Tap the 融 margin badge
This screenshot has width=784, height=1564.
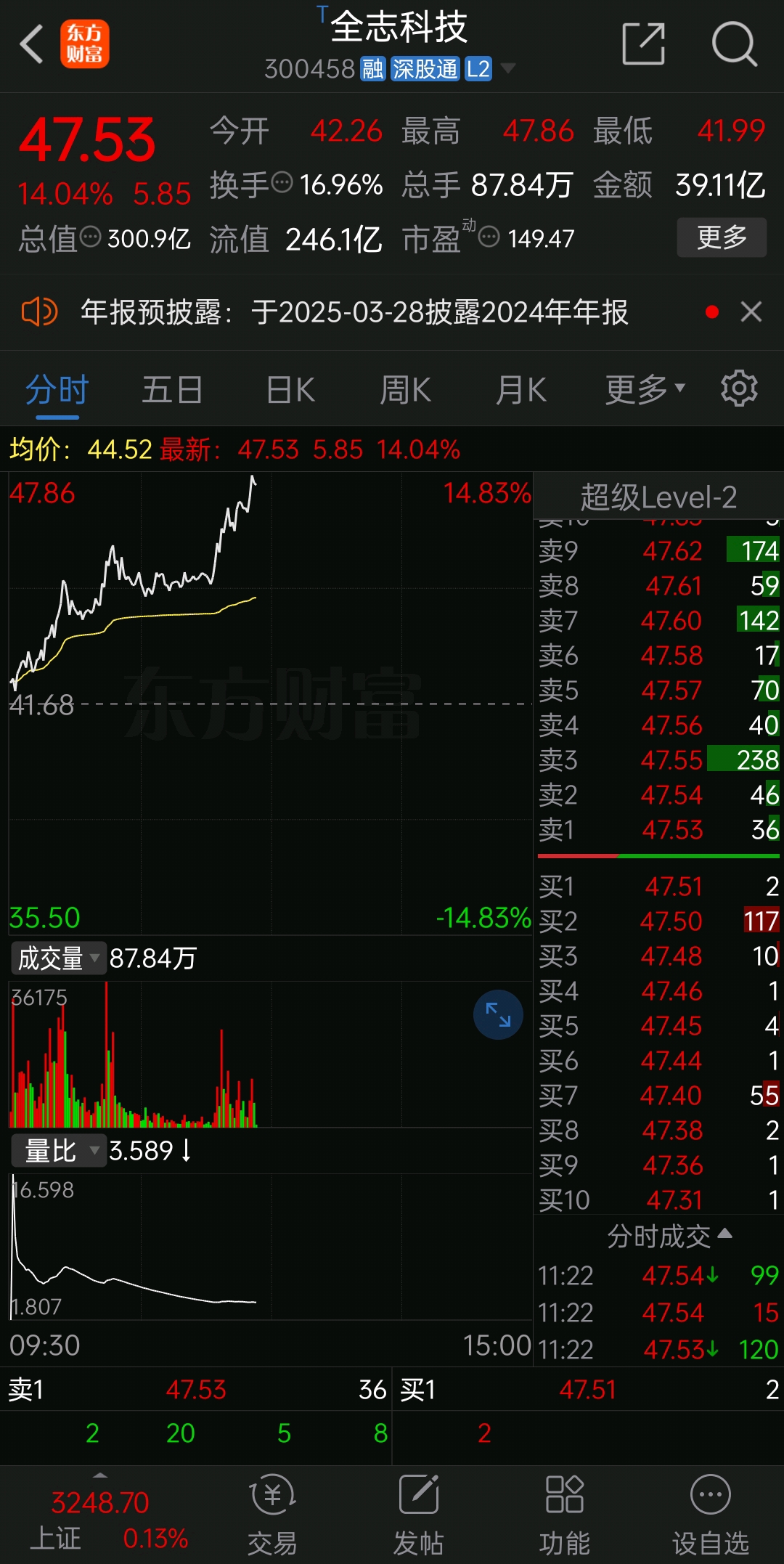[372, 69]
